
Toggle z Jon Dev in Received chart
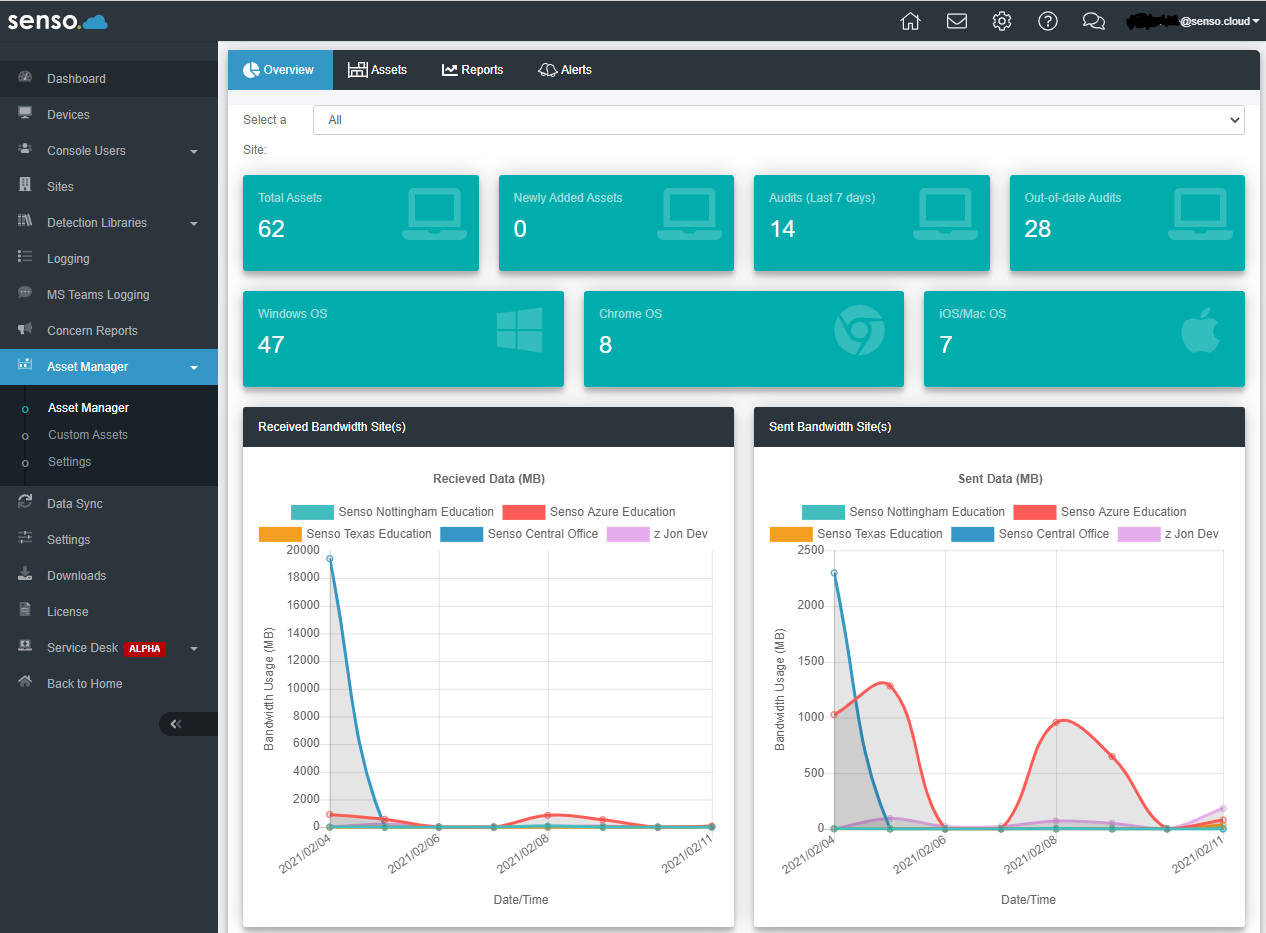click(657, 534)
